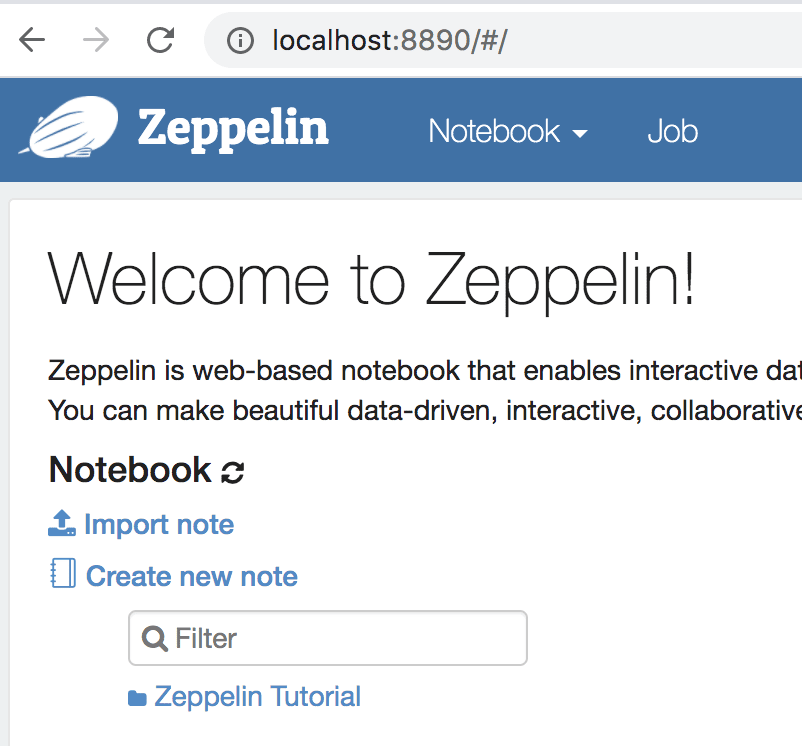Image resolution: width=802 pixels, height=746 pixels.
Task: Click the browser back arrow
Action: [32, 40]
